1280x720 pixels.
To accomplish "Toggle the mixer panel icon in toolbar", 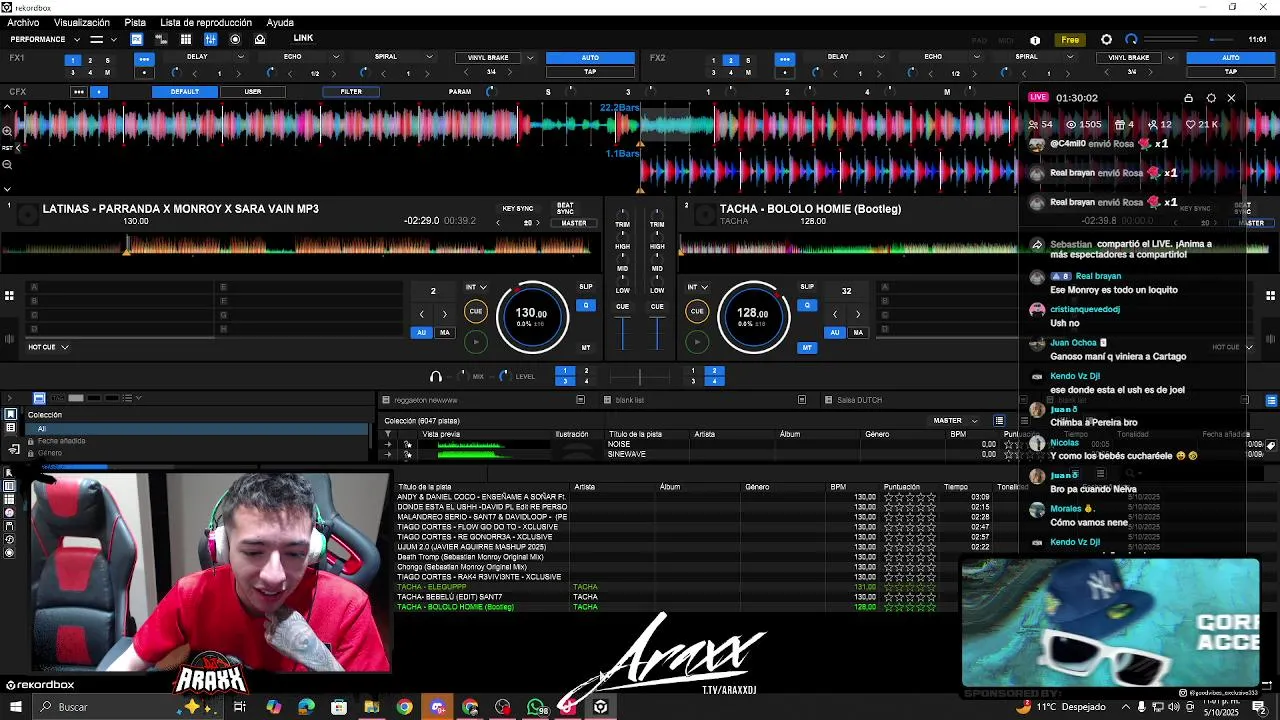I will 211,39.
